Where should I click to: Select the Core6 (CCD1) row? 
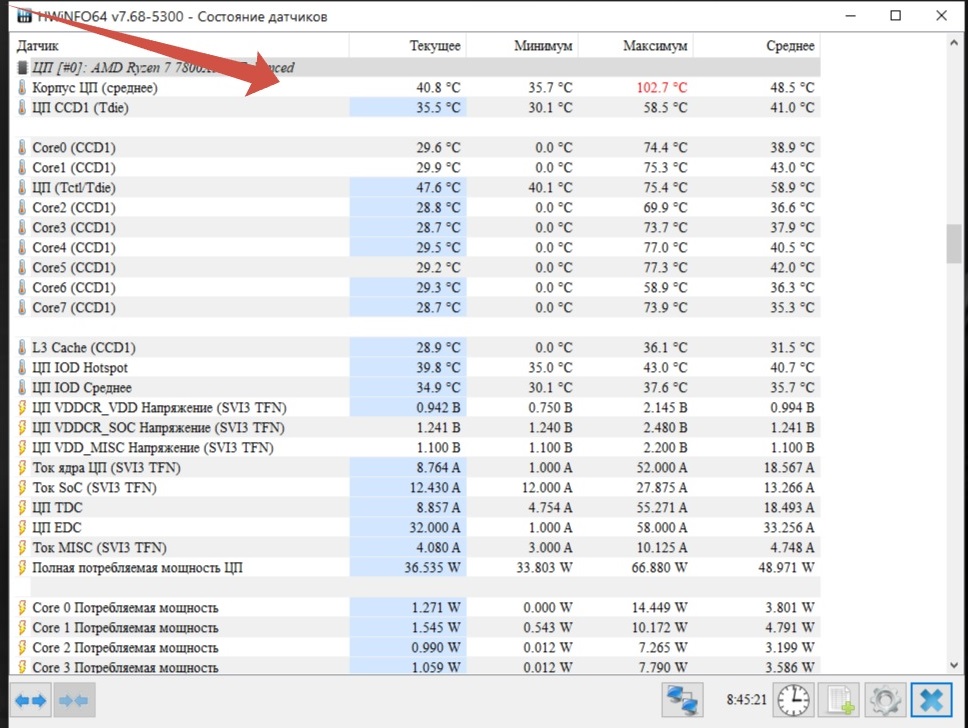pos(417,287)
